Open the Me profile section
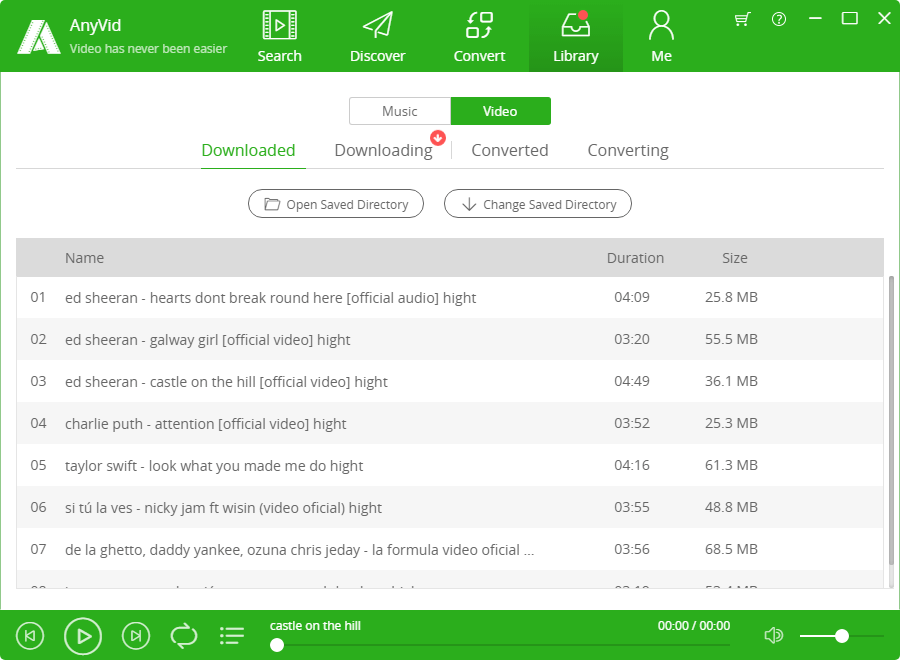Image resolution: width=900 pixels, height=660 pixels. [661, 37]
